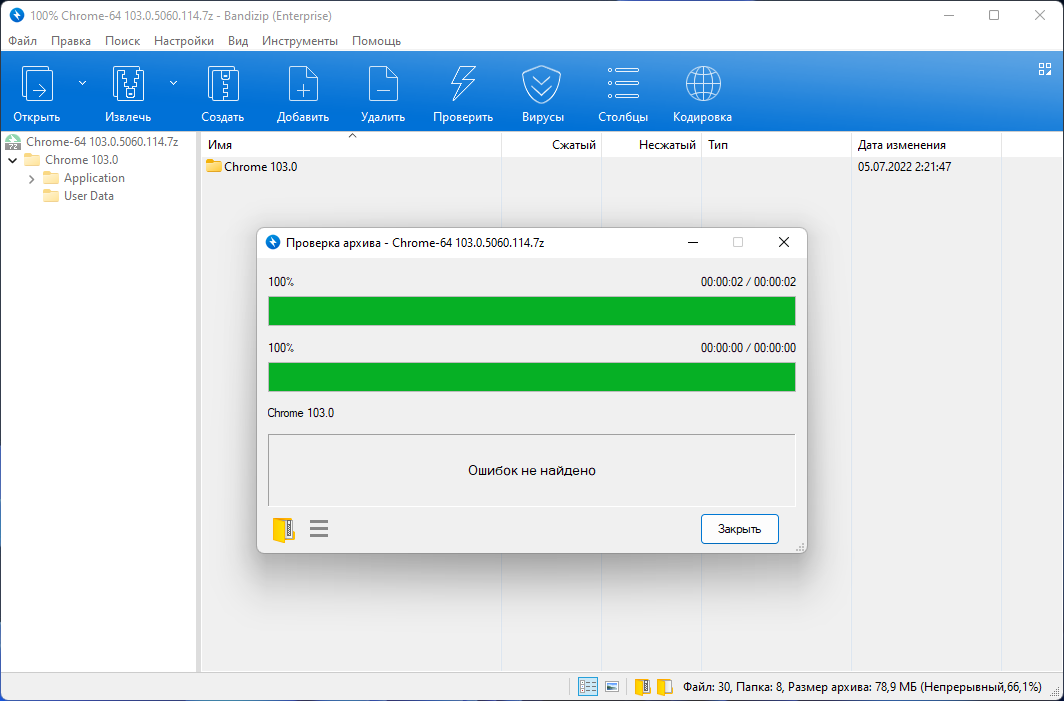Click the Bandizip logo in dialog title
Viewport: 1064px width, 701px height.
[273, 242]
